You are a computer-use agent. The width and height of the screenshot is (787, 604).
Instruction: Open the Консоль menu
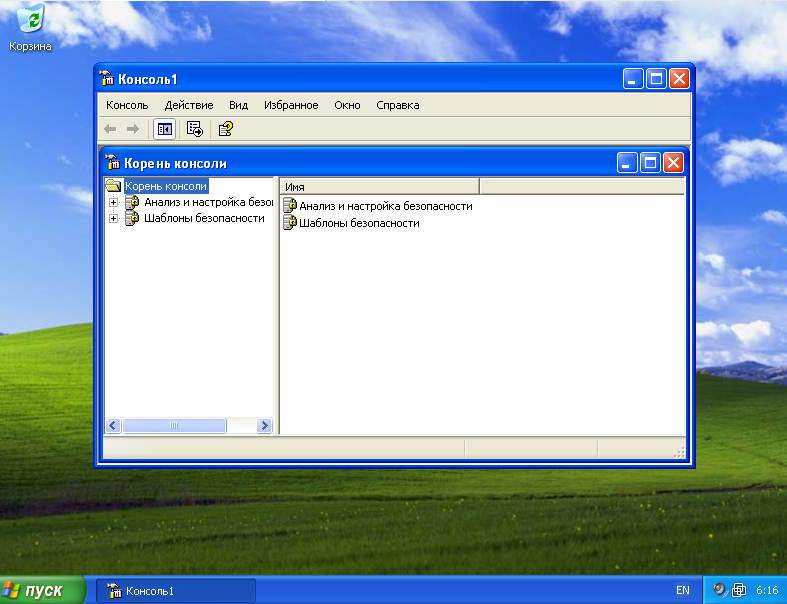coord(127,105)
